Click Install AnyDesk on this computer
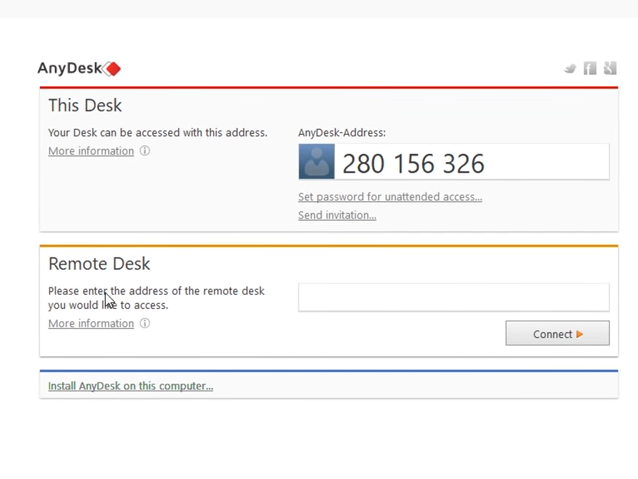Screen dimensions: 638x479 [131, 386]
